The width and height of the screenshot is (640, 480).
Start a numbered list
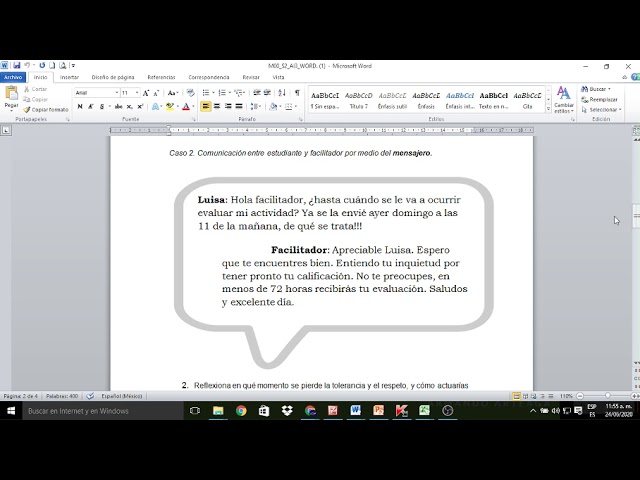[x=222, y=93]
